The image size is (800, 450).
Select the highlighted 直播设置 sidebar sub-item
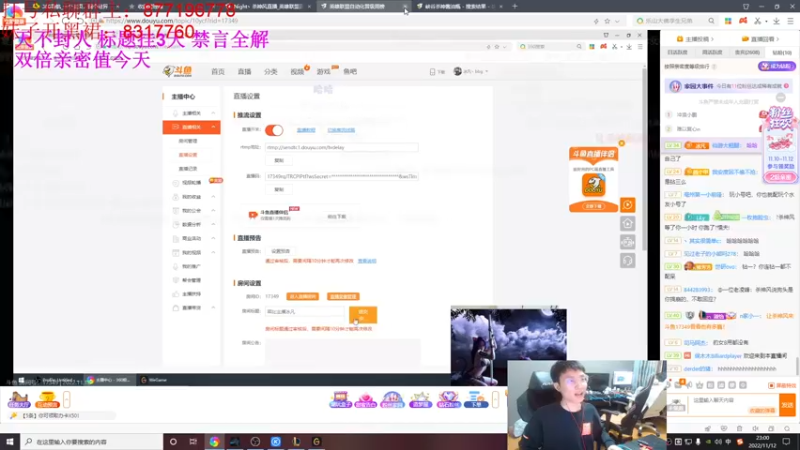tap(188, 155)
